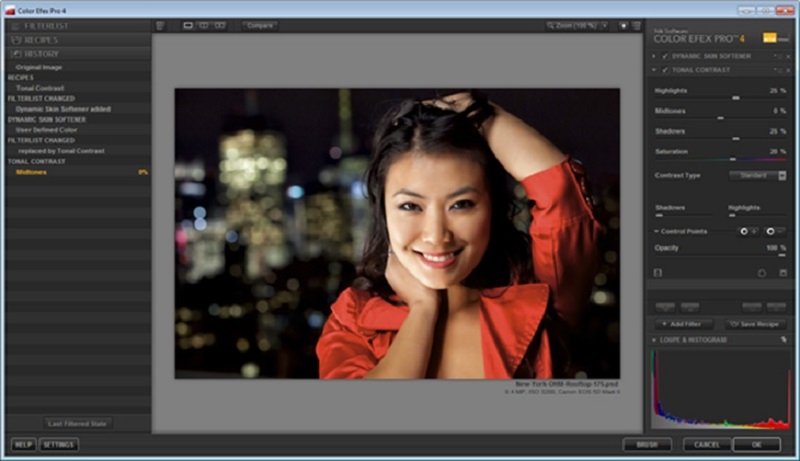Viewport: 800px width, 461px height.
Task: Click add negative control point icon
Action: pyautogui.click(x=771, y=231)
